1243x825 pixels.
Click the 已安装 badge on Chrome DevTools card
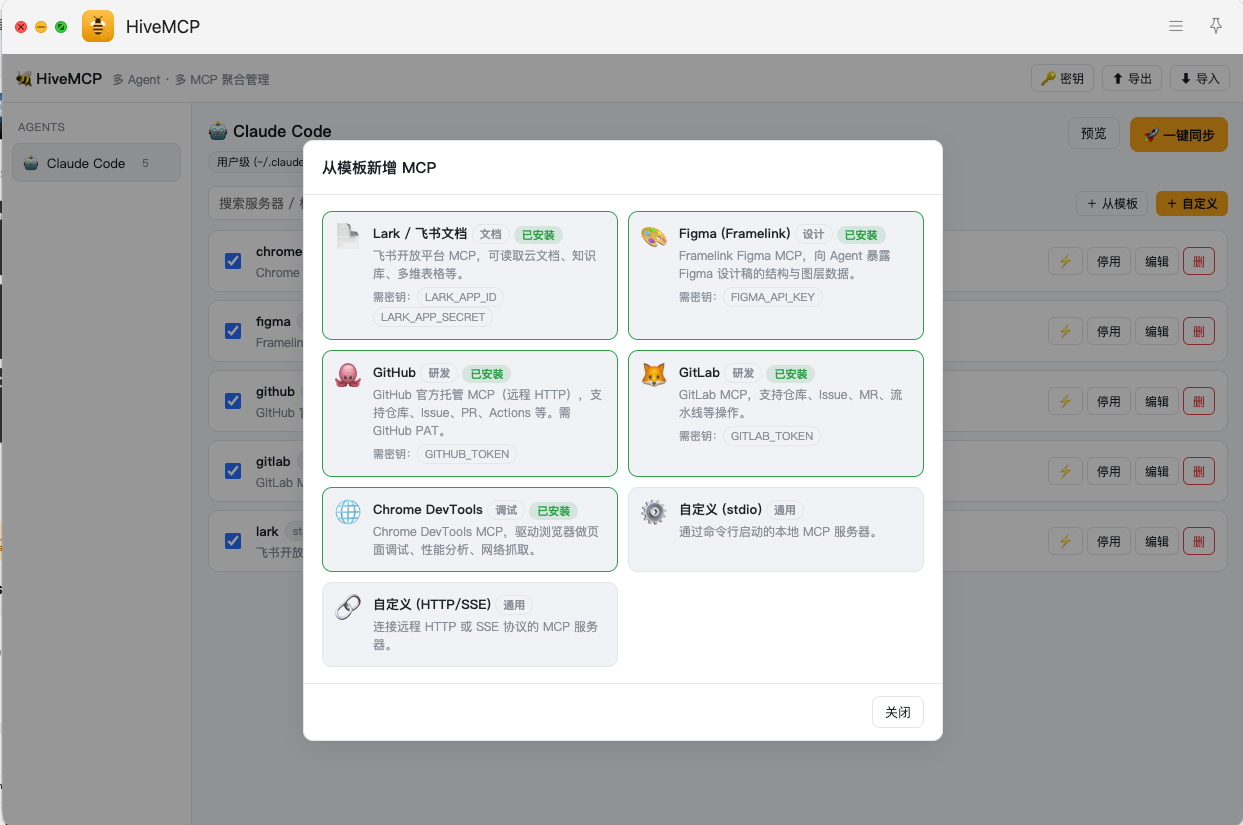pyautogui.click(x=553, y=511)
